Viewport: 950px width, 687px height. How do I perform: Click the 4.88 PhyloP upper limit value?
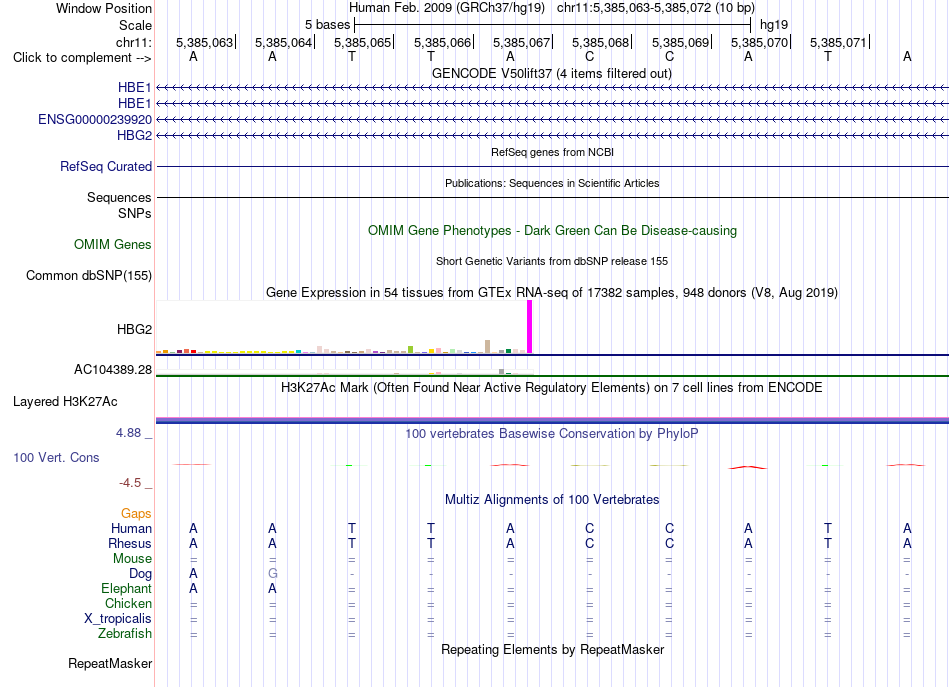pos(128,433)
